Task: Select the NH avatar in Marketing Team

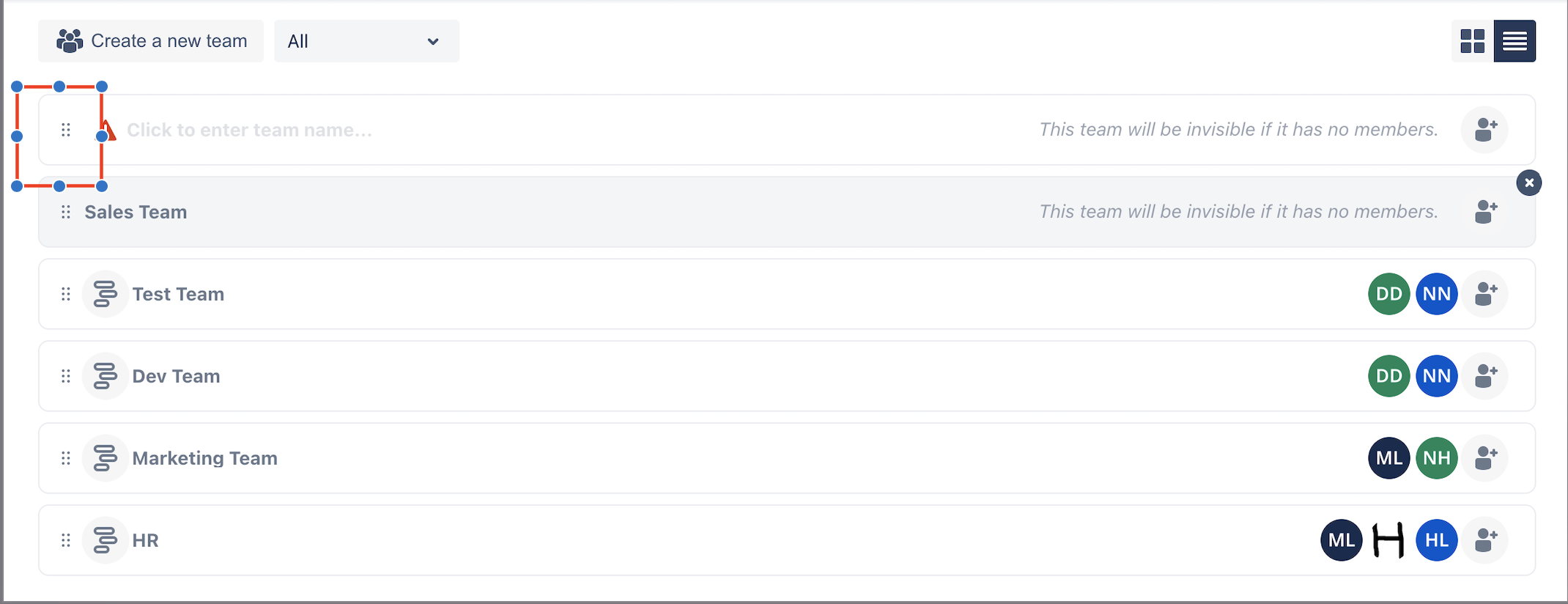Action: pyautogui.click(x=1437, y=458)
